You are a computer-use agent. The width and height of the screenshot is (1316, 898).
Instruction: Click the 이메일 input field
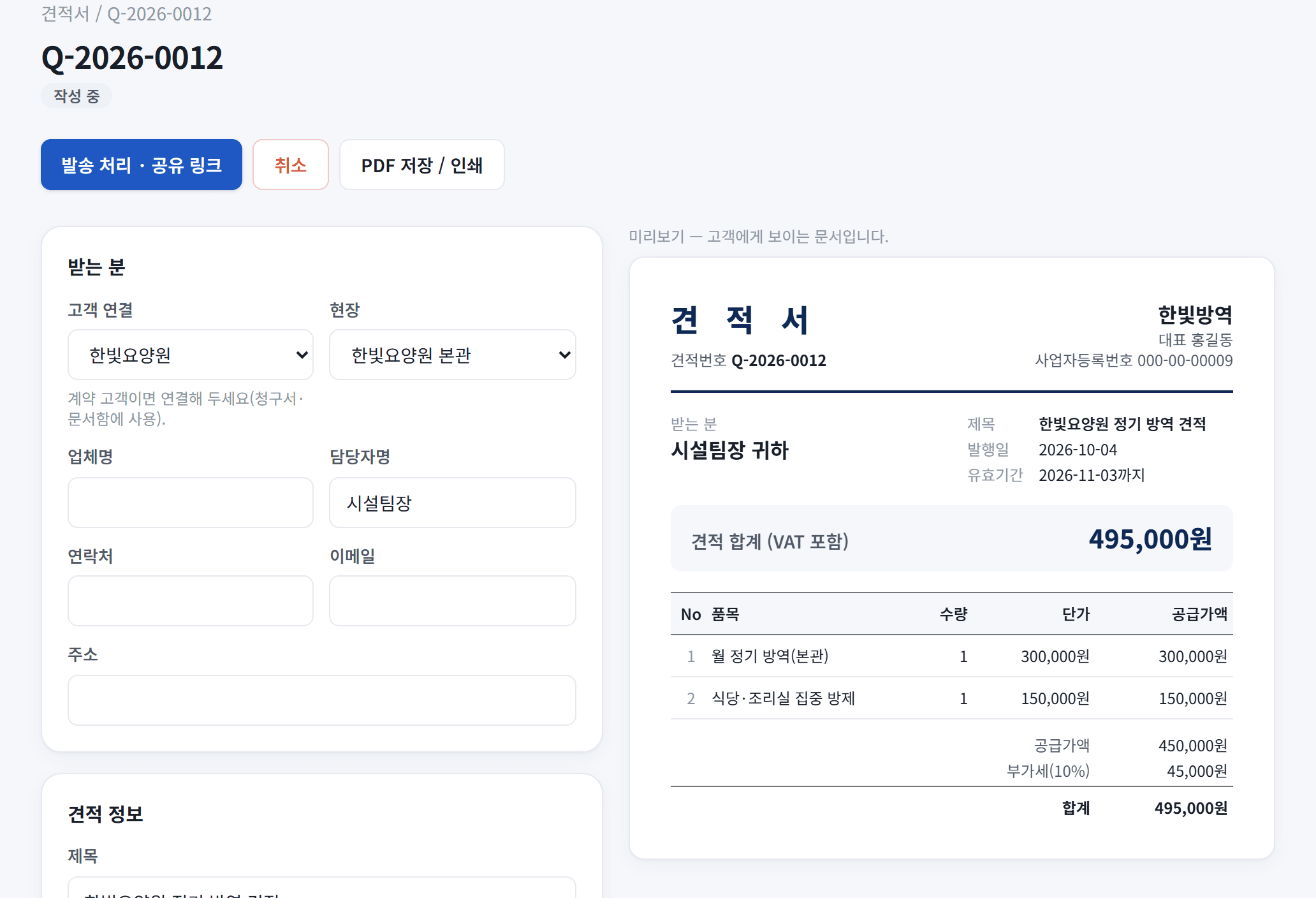pyautogui.click(x=453, y=601)
